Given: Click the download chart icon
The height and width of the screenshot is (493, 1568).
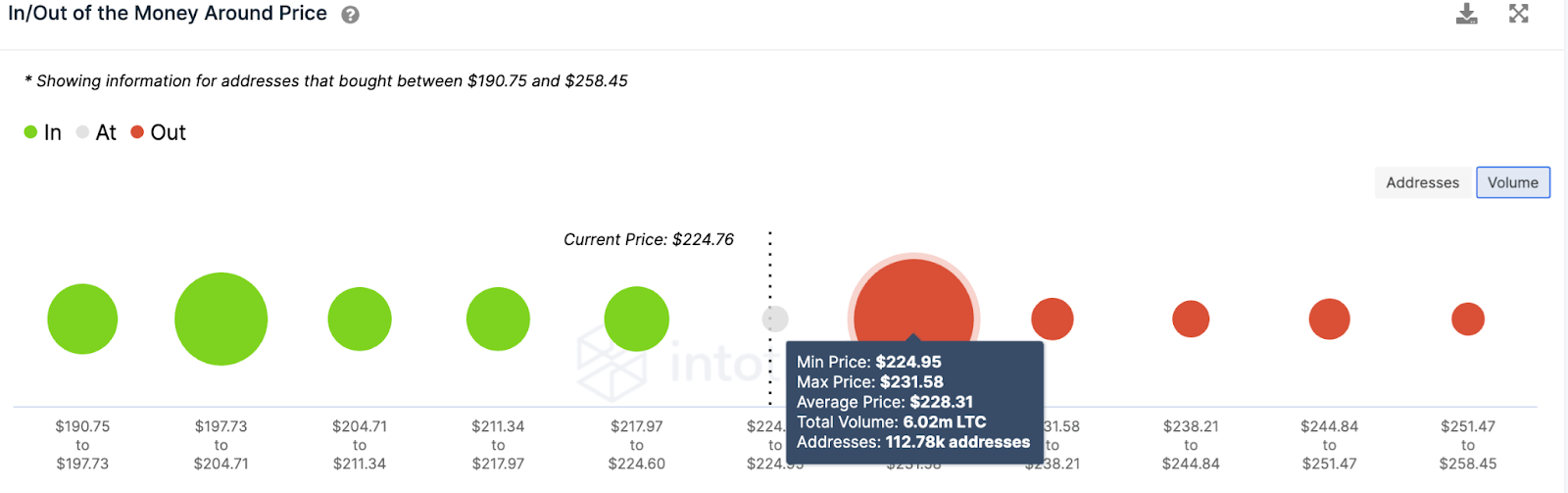Looking at the screenshot, I should (1466, 14).
